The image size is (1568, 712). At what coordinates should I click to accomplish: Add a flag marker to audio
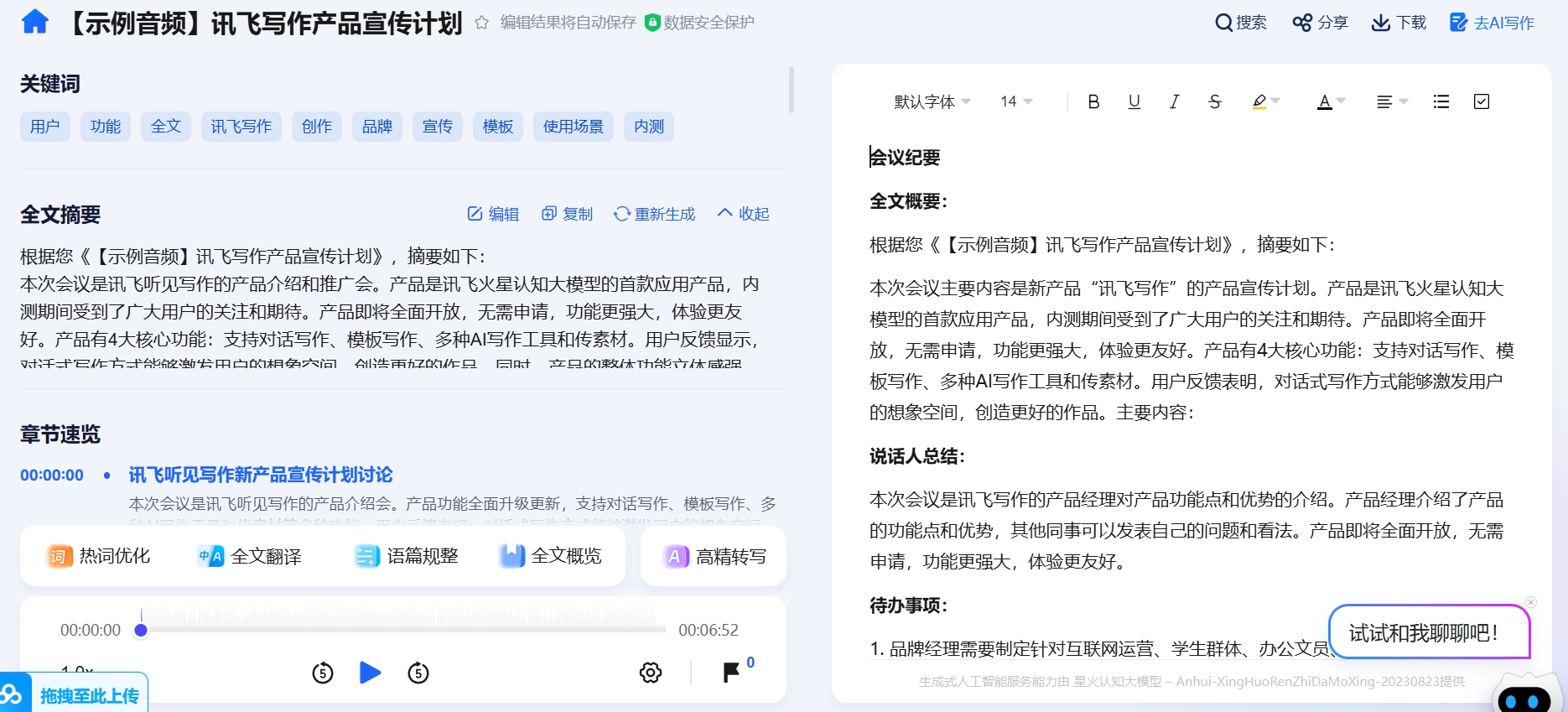click(x=731, y=672)
